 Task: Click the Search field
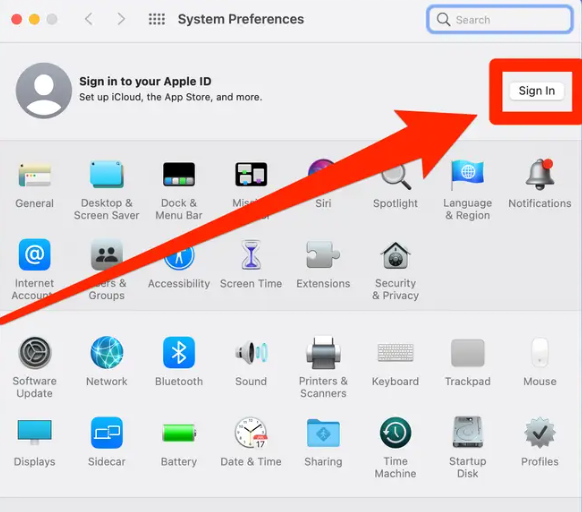coord(500,19)
